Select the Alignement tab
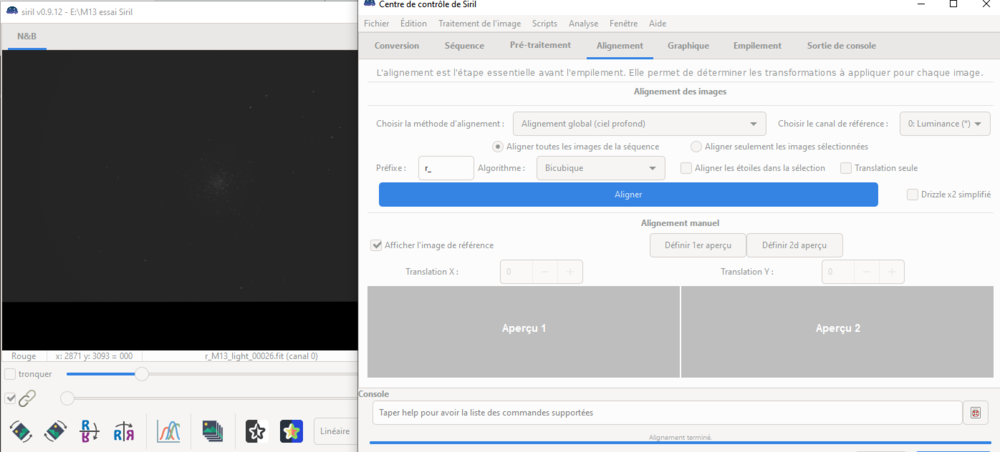1000x452 pixels. 619,46
